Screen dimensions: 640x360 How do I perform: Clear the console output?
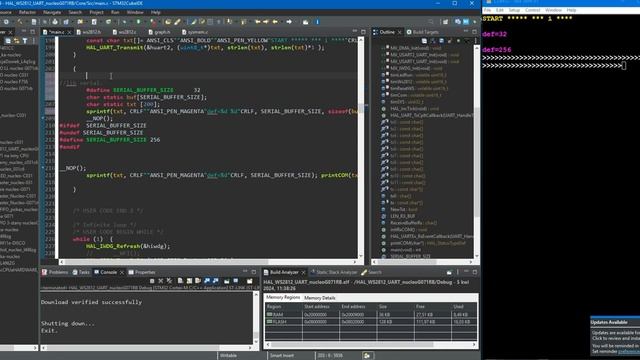(180, 281)
